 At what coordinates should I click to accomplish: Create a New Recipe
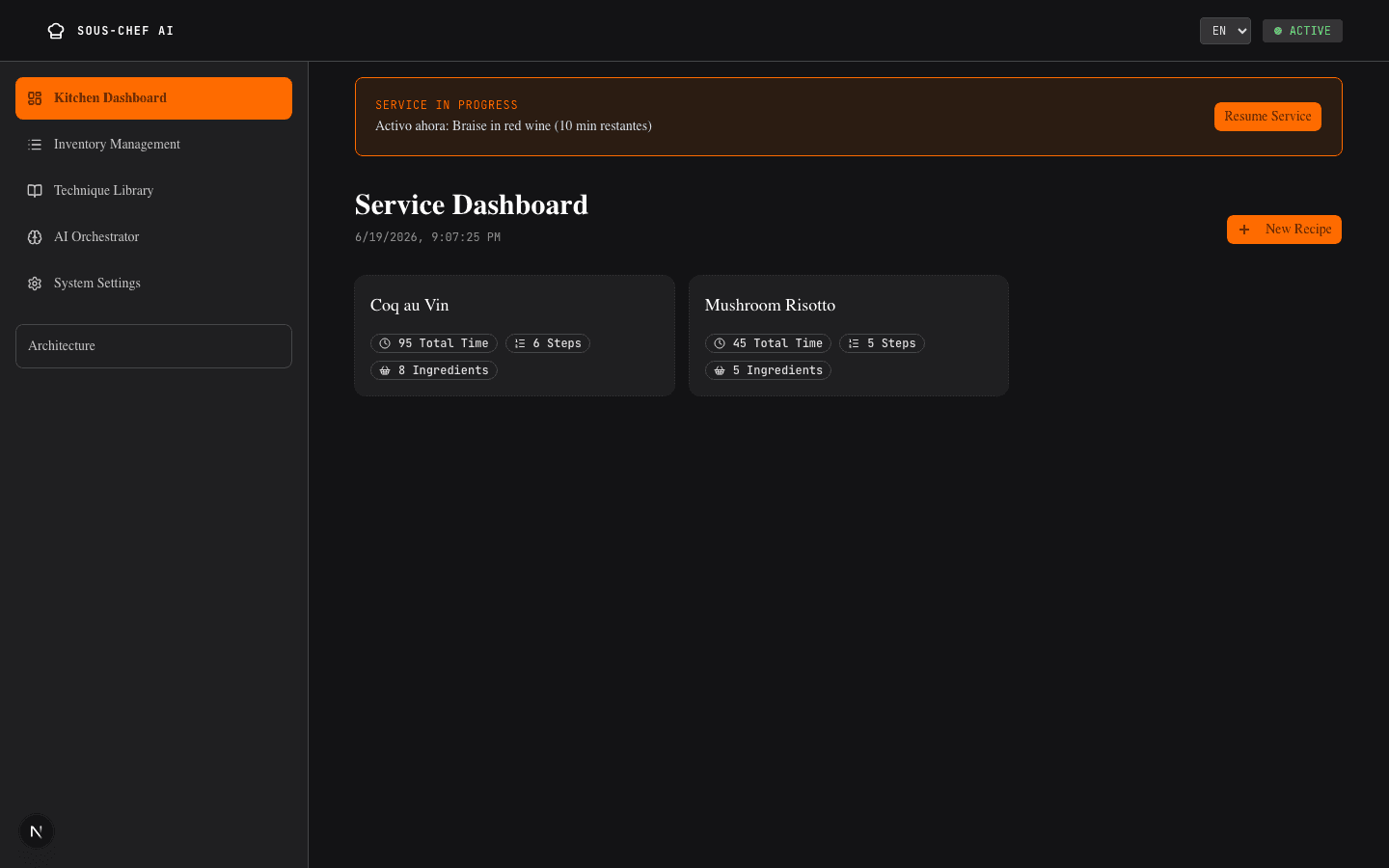coord(1284,230)
